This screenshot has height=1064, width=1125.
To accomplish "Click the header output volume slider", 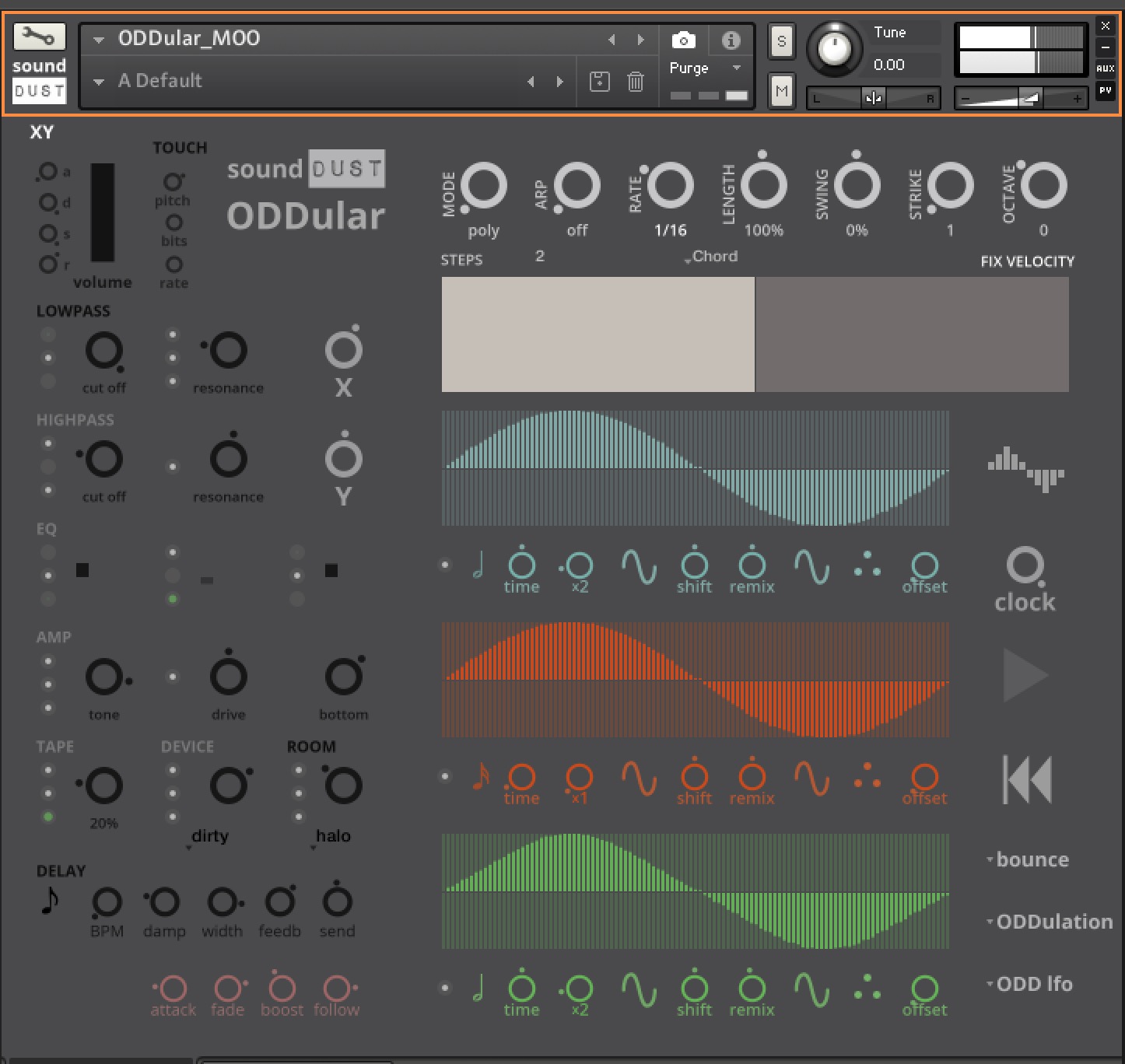I will [1021, 98].
